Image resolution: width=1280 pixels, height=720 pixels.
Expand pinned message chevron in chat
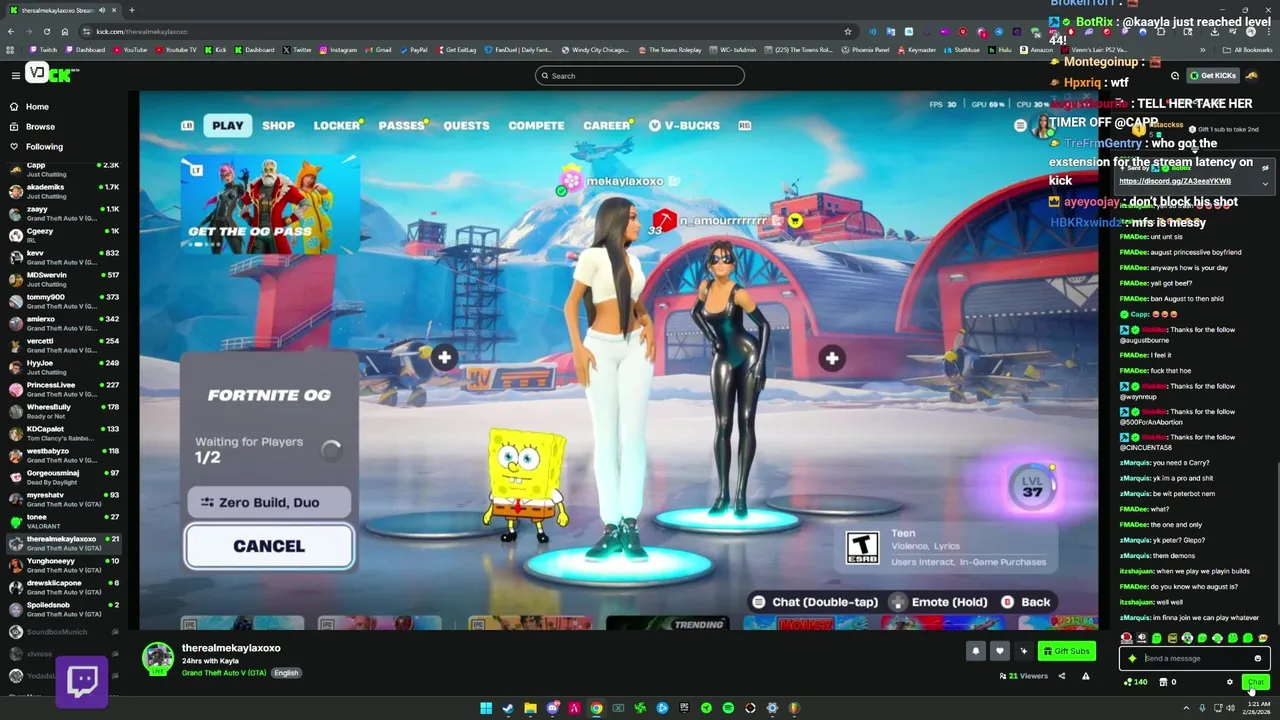tap(1265, 183)
